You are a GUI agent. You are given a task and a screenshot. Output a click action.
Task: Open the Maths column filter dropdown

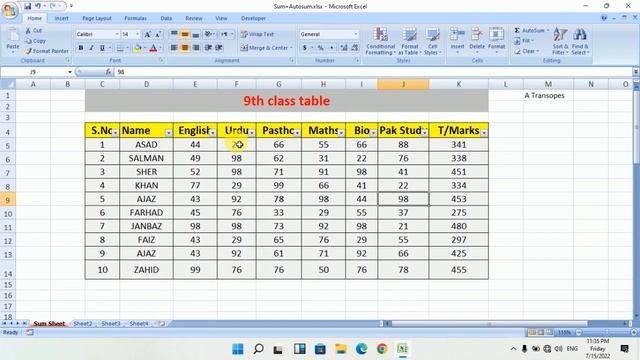point(341,133)
